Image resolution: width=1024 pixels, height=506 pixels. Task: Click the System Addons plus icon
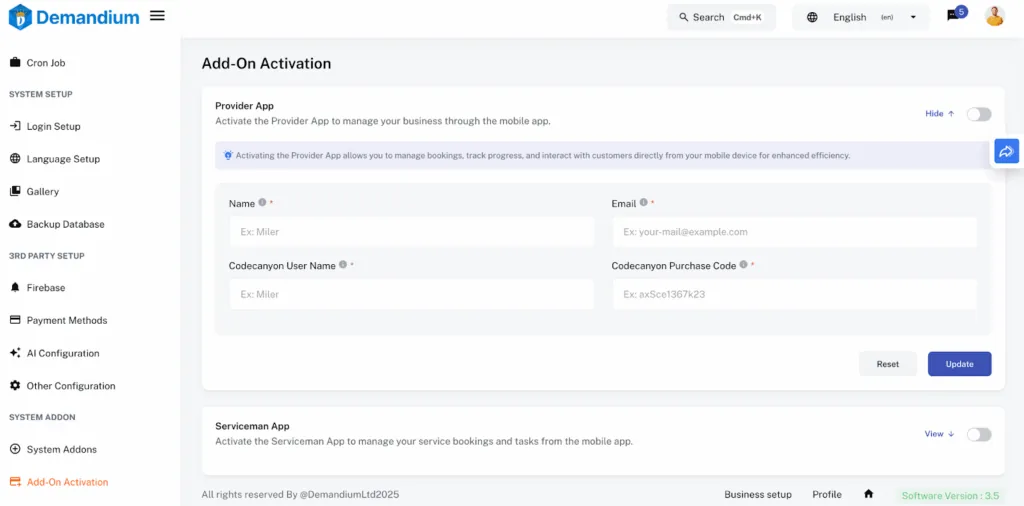[15, 449]
